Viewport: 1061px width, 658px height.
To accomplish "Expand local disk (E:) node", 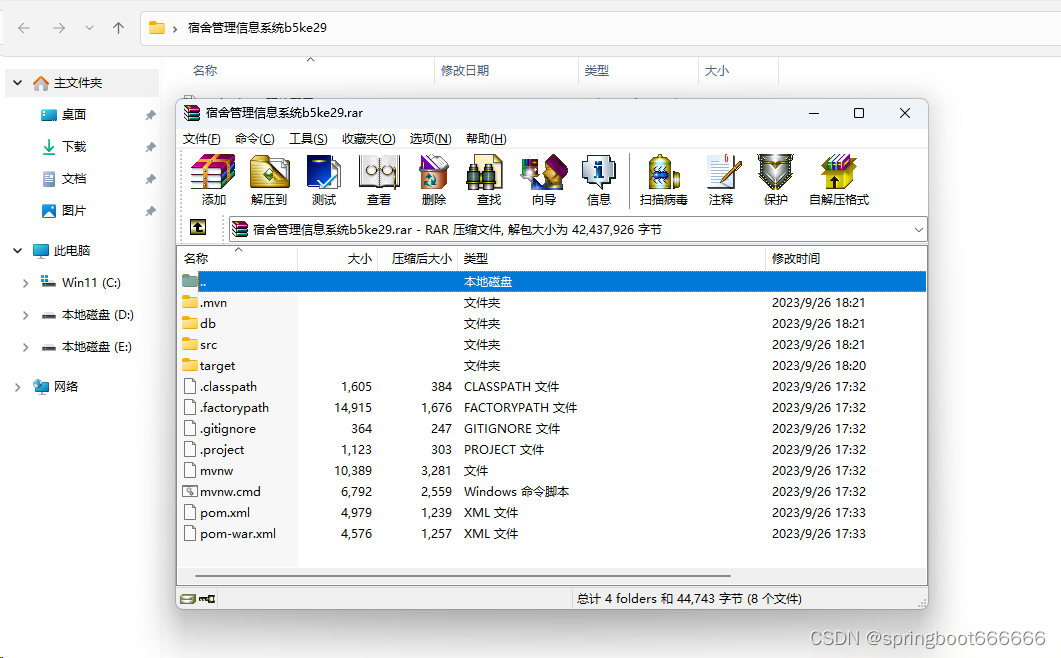I will (x=25, y=347).
